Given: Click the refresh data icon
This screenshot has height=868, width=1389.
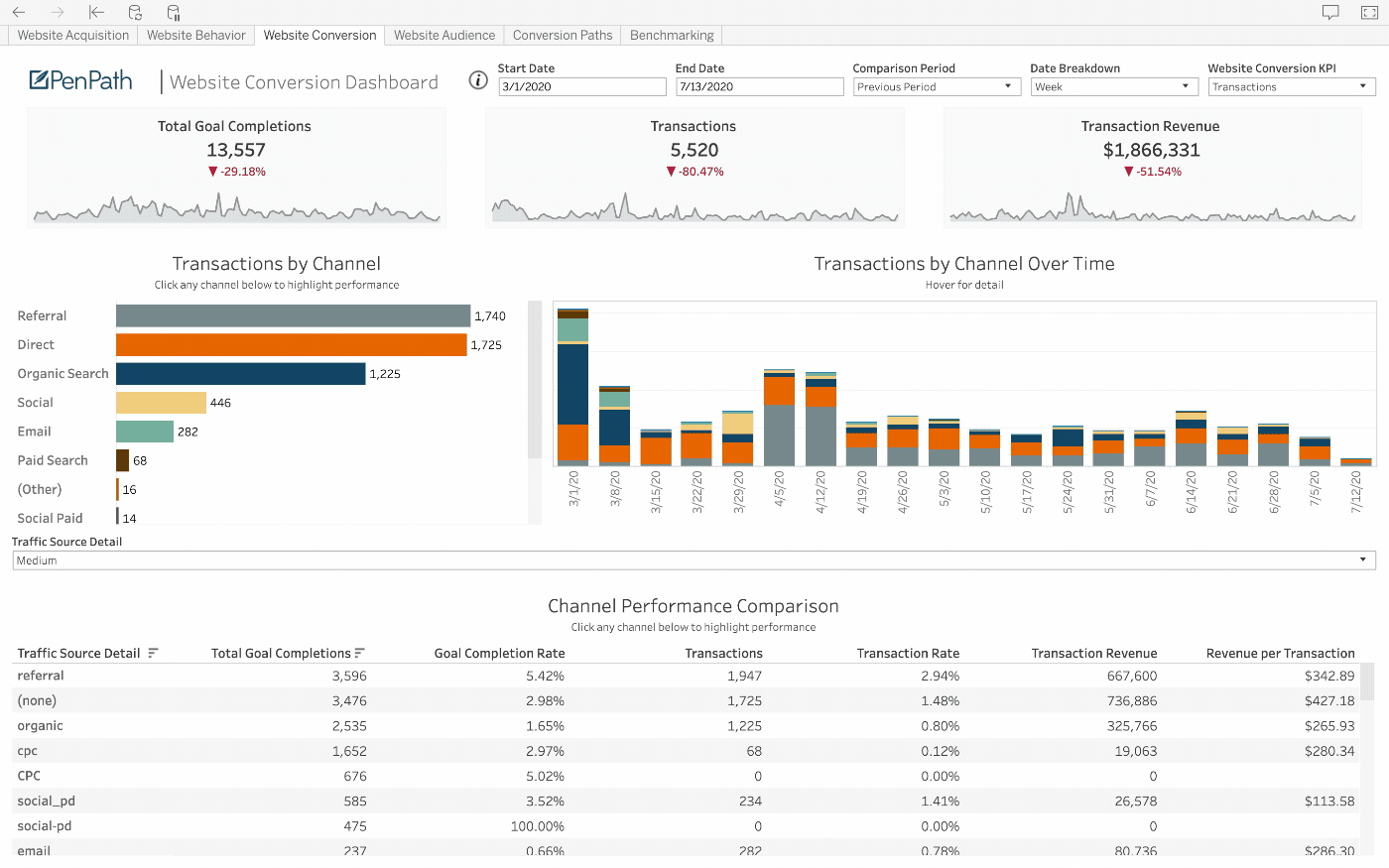Looking at the screenshot, I should [135, 12].
